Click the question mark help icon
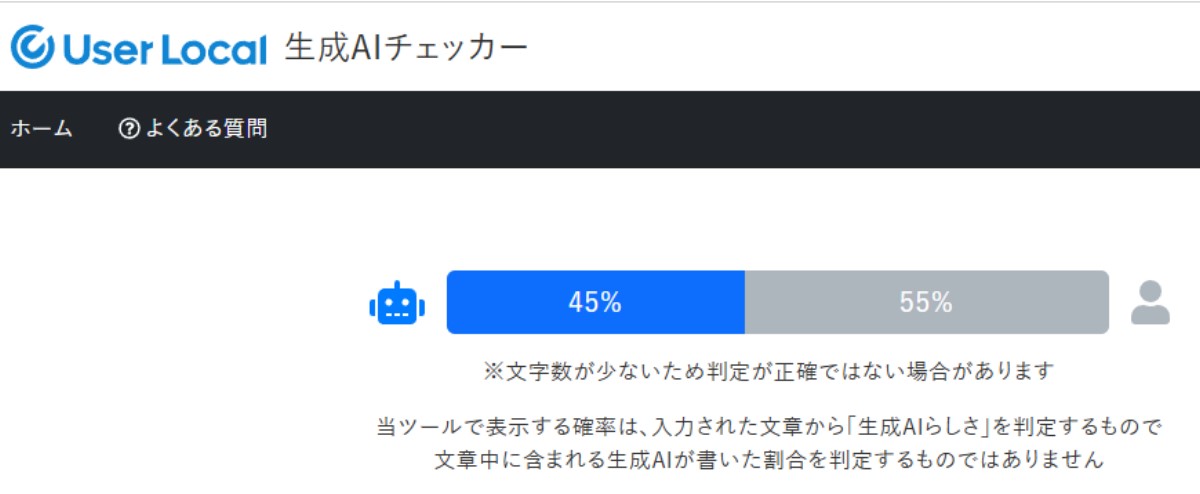 click(x=128, y=129)
